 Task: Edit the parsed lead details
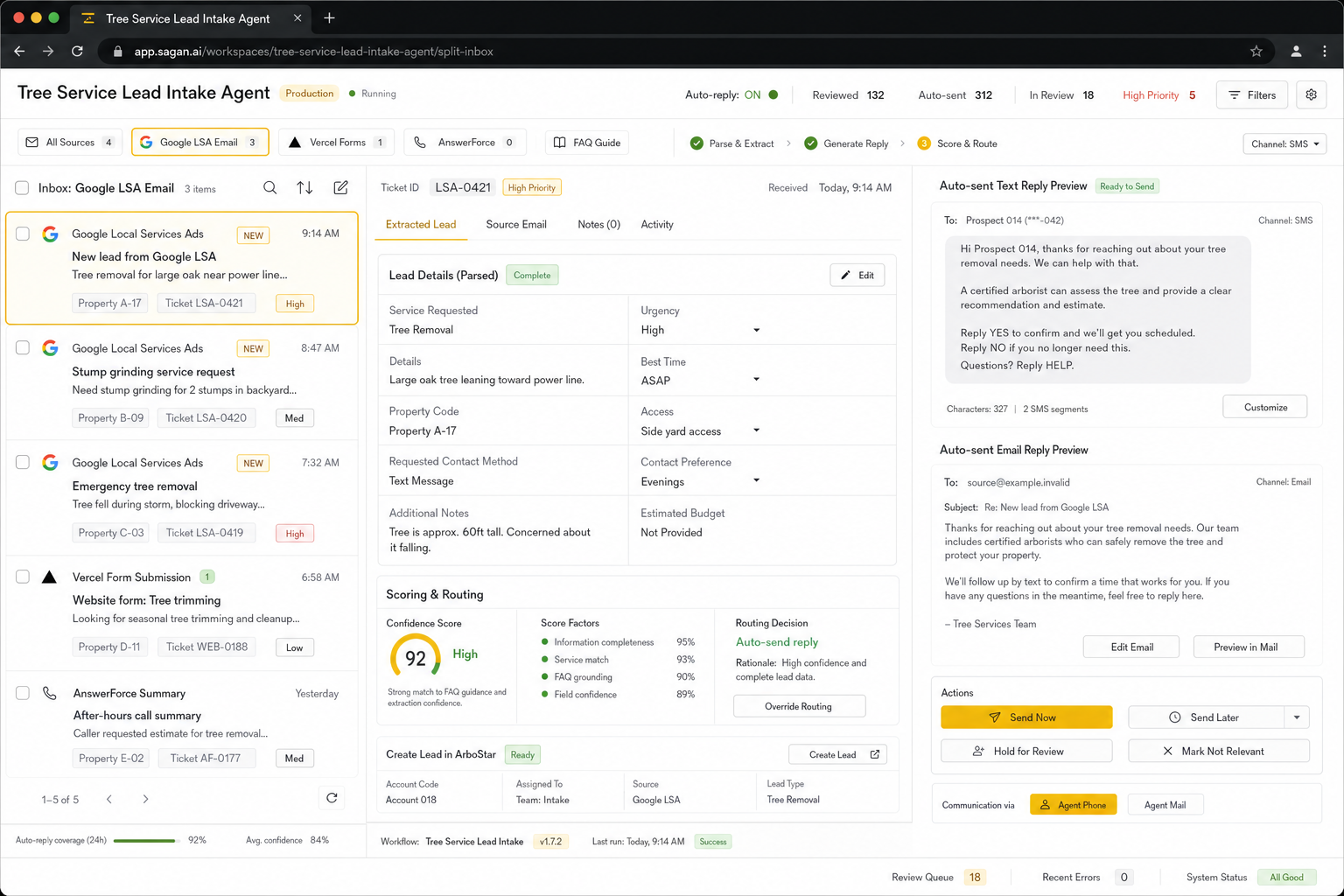pyautogui.click(x=857, y=275)
